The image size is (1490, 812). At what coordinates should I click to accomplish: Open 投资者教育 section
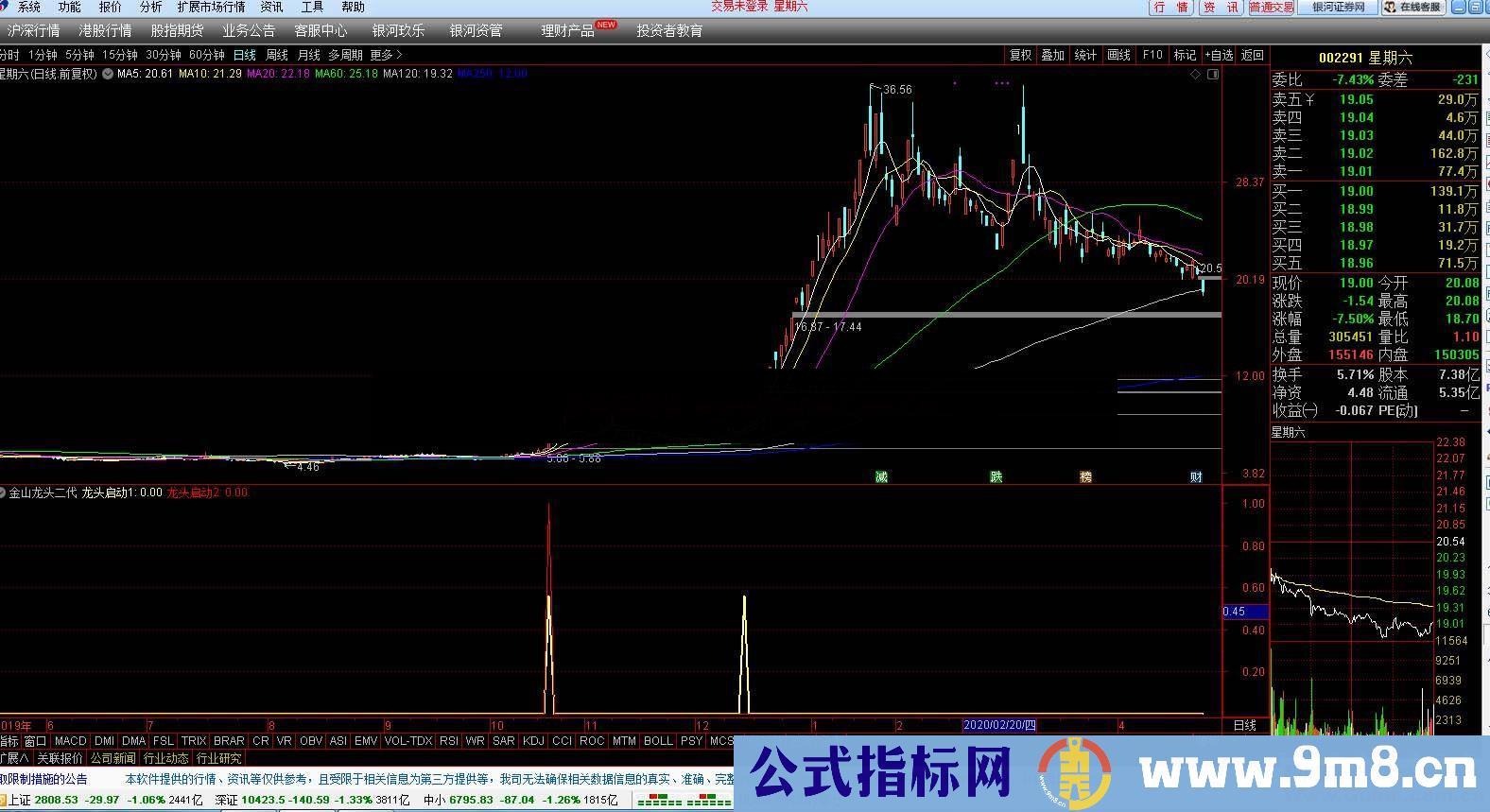click(x=669, y=30)
